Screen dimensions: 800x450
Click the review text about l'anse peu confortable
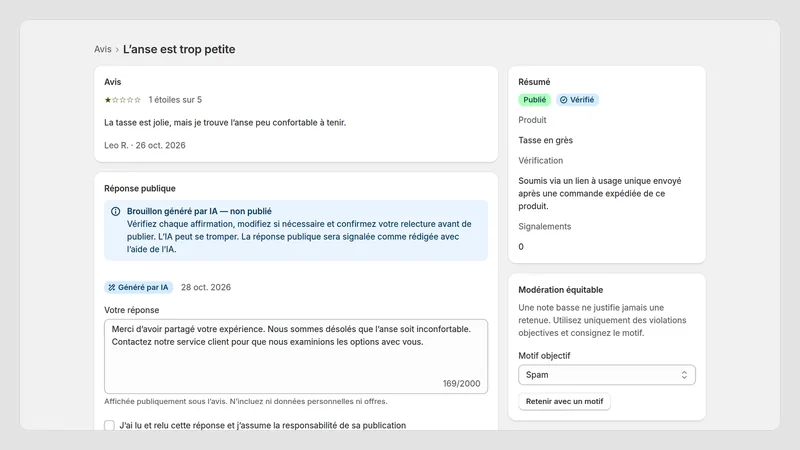tap(225, 122)
